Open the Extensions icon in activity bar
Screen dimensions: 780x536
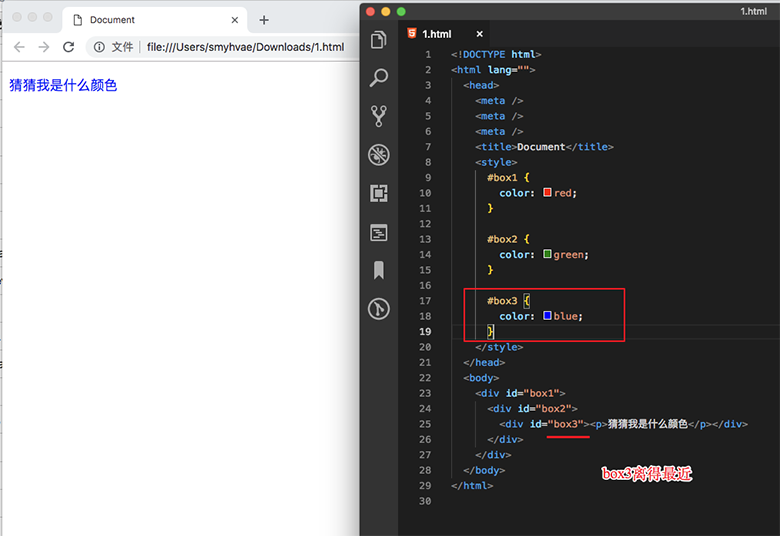379,193
